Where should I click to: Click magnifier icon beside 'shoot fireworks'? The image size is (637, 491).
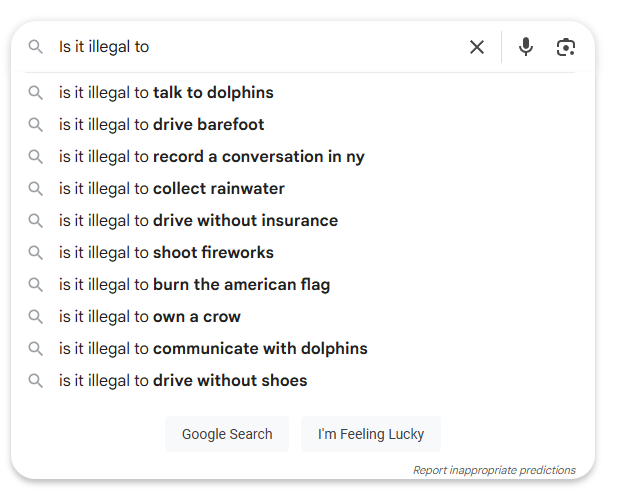[x=35, y=253]
